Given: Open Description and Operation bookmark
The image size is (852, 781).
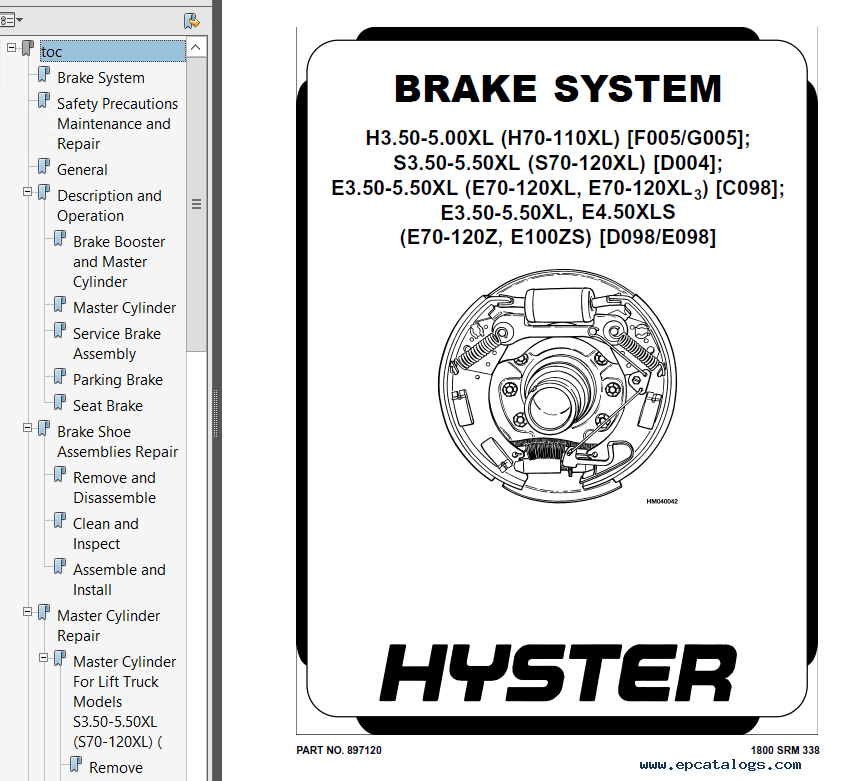Looking at the screenshot, I should point(109,205).
